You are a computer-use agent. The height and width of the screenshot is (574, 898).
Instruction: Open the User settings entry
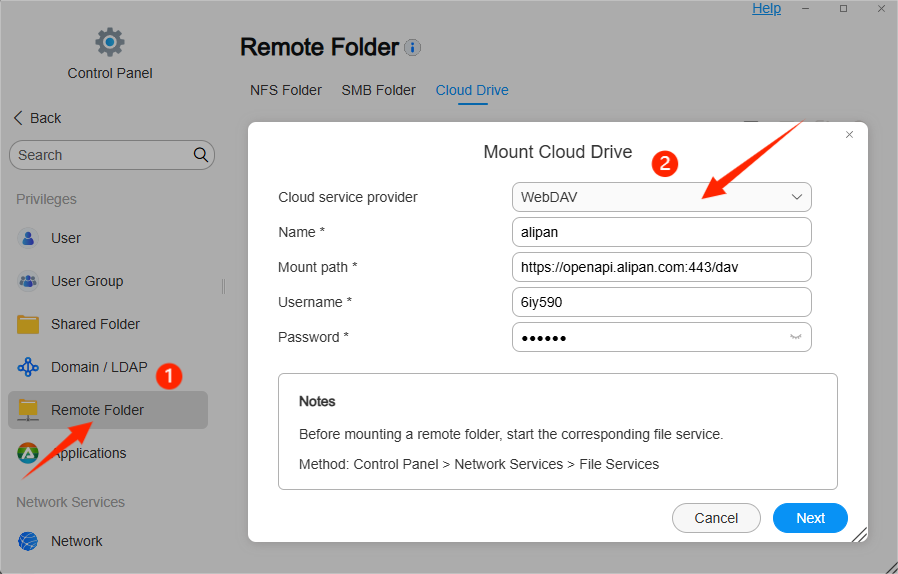click(108, 238)
